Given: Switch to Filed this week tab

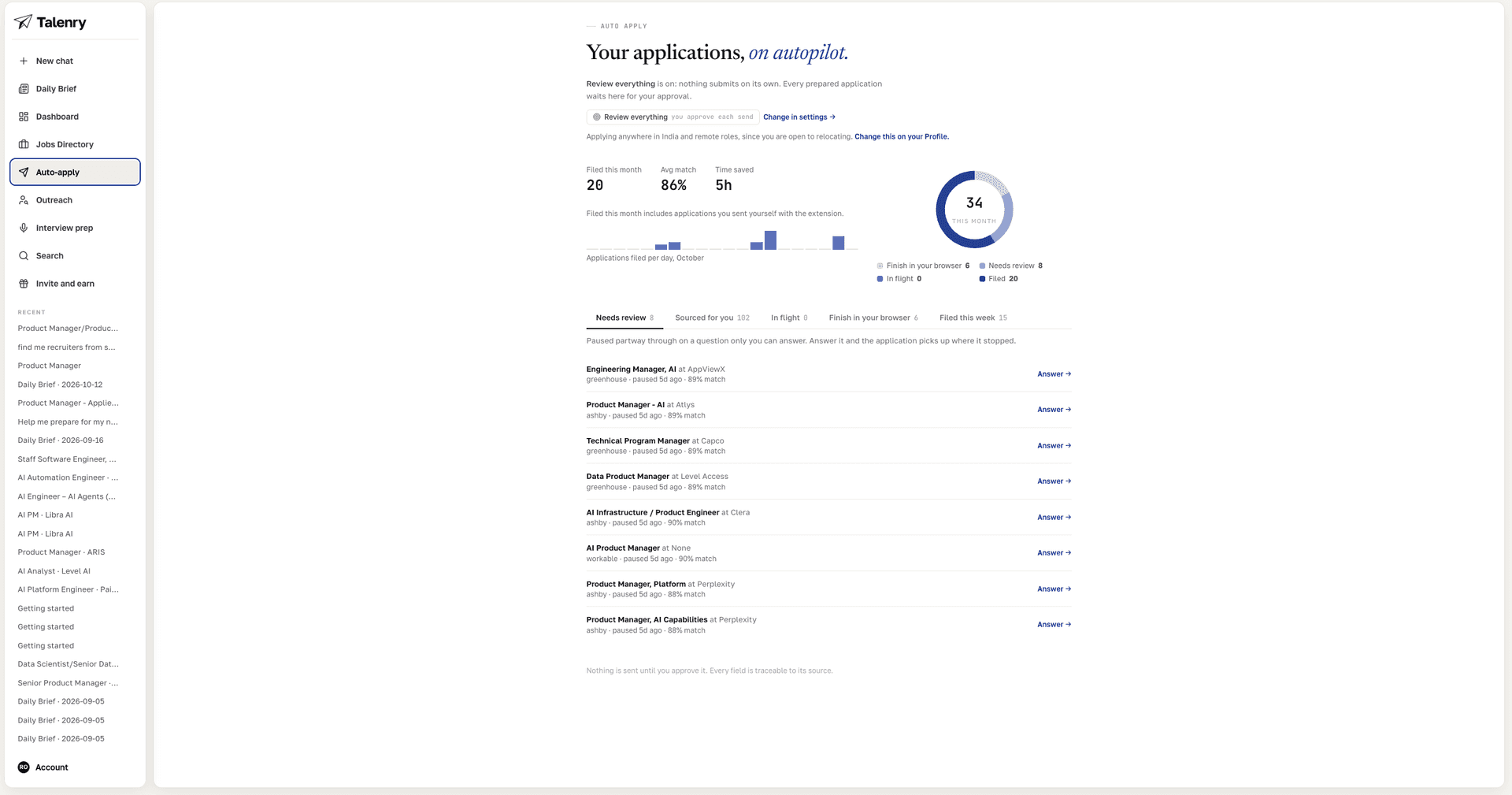Looking at the screenshot, I should 973,318.
